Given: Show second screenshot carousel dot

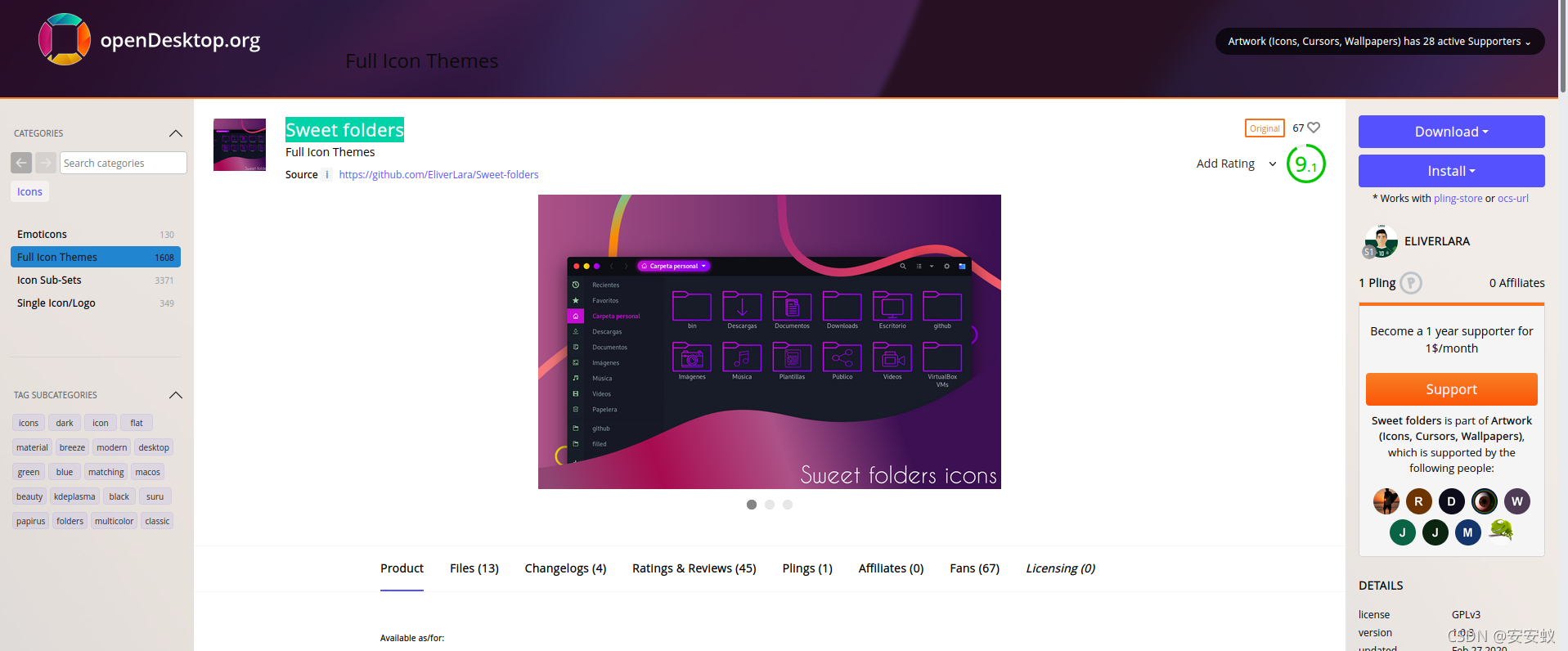Looking at the screenshot, I should pyautogui.click(x=770, y=505).
